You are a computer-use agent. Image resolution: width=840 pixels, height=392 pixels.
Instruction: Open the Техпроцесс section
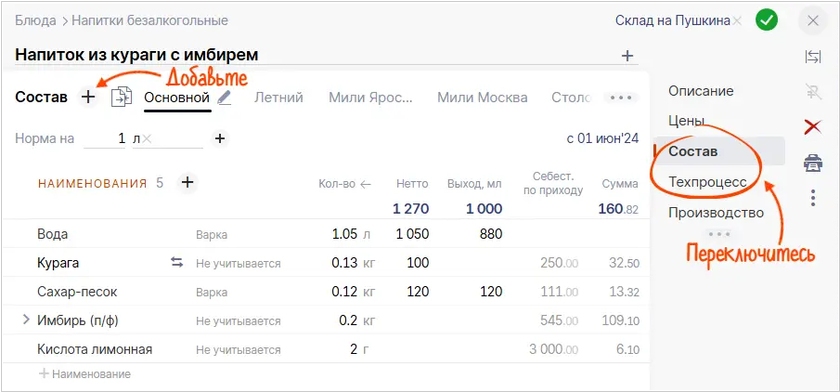(707, 182)
